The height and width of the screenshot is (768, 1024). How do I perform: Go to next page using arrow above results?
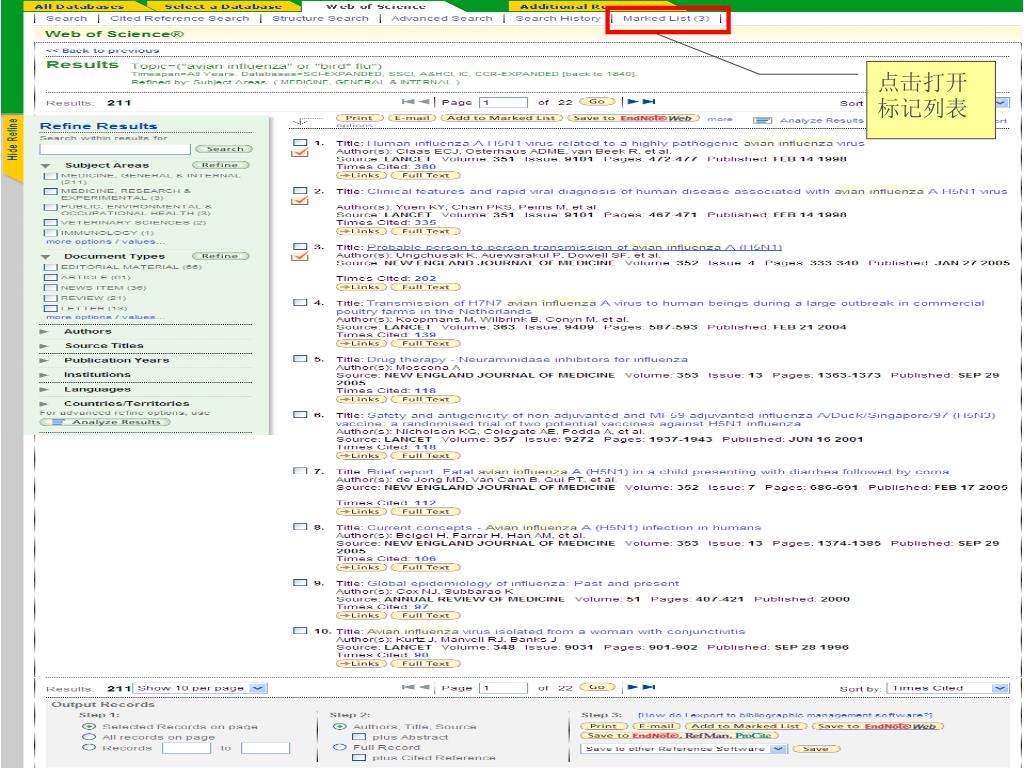click(632, 102)
